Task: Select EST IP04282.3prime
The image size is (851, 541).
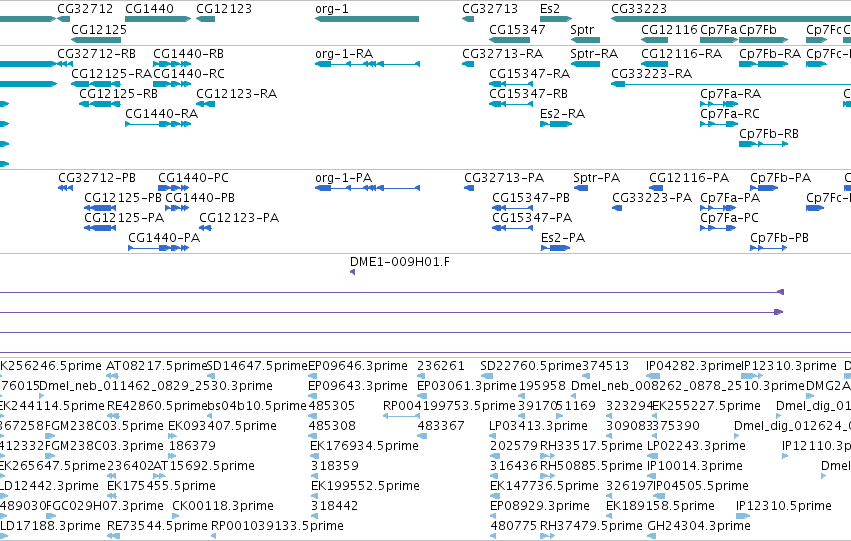Action: [694, 366]
